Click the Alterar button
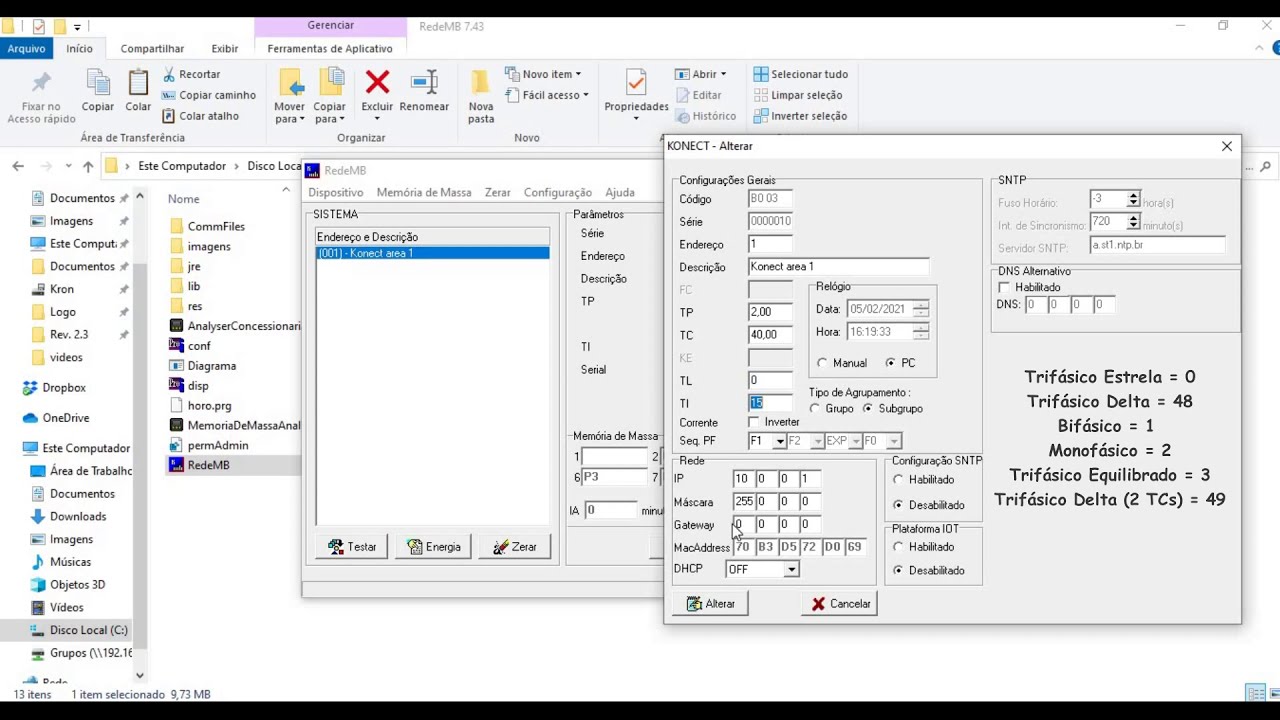The image size is (1280, 720). coord(711,604)
